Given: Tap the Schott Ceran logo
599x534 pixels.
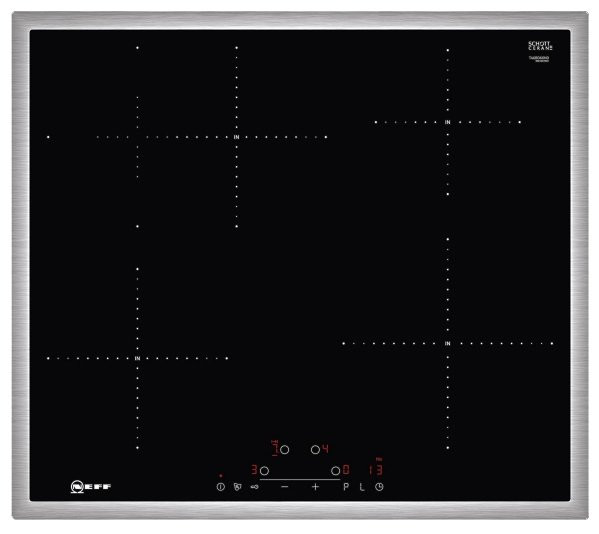Looking at the screenshot, I should pyautogui.click(x=540, y=46).
